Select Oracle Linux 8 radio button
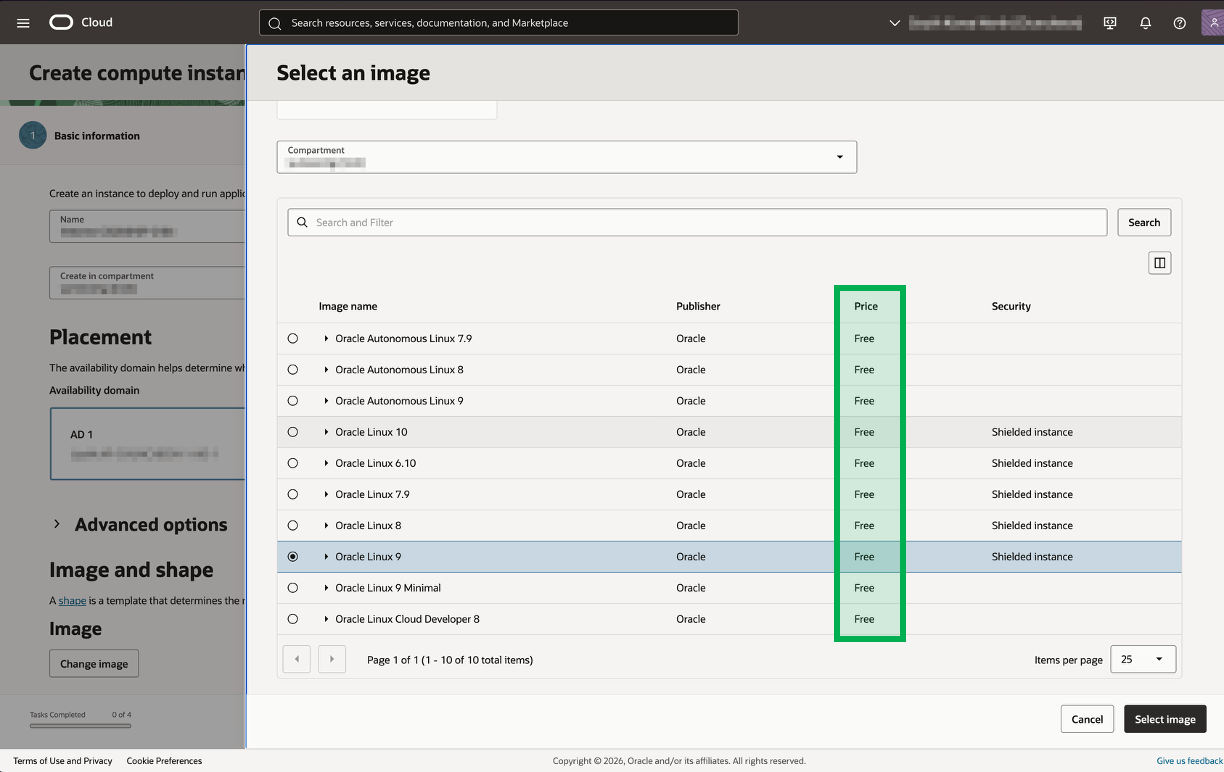 [x=293, y=525]
